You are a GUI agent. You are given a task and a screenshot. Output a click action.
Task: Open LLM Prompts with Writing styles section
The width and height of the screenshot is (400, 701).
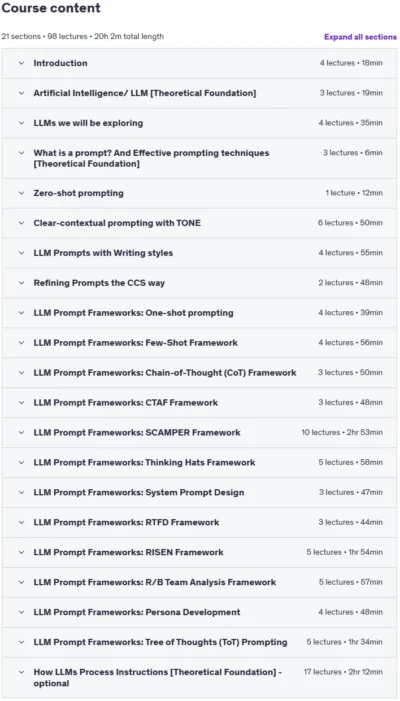[103, 253]
